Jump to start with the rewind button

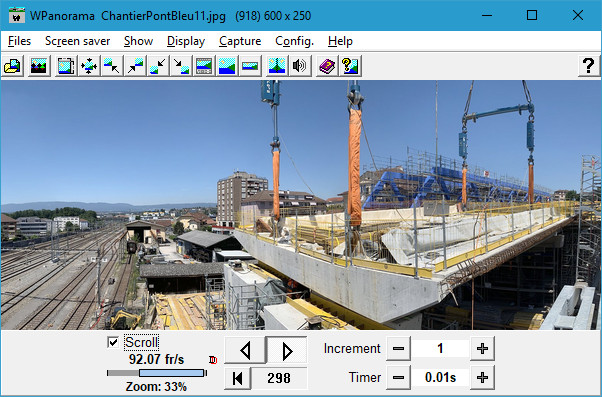238,378
